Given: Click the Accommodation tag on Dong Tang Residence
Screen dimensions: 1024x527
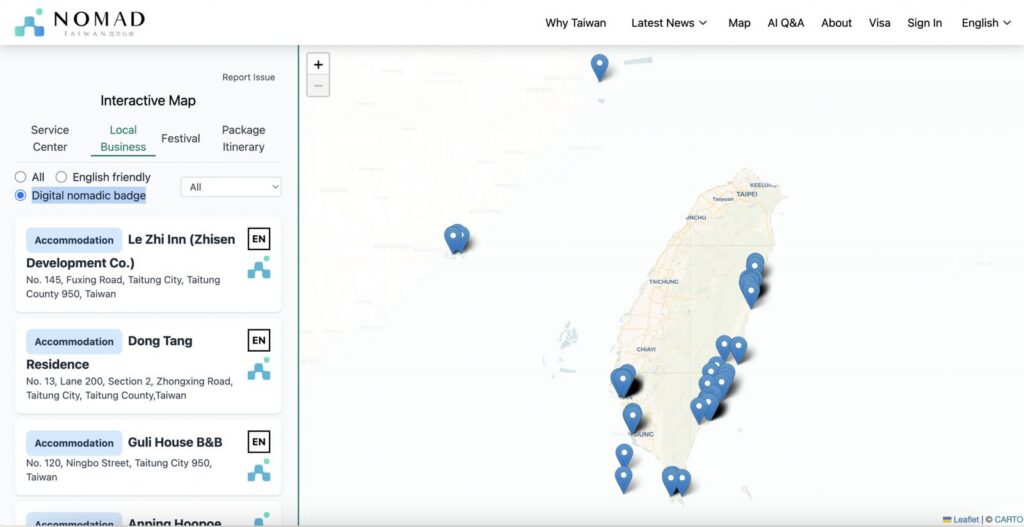Looking at the screenshot, I should point(74,342).
